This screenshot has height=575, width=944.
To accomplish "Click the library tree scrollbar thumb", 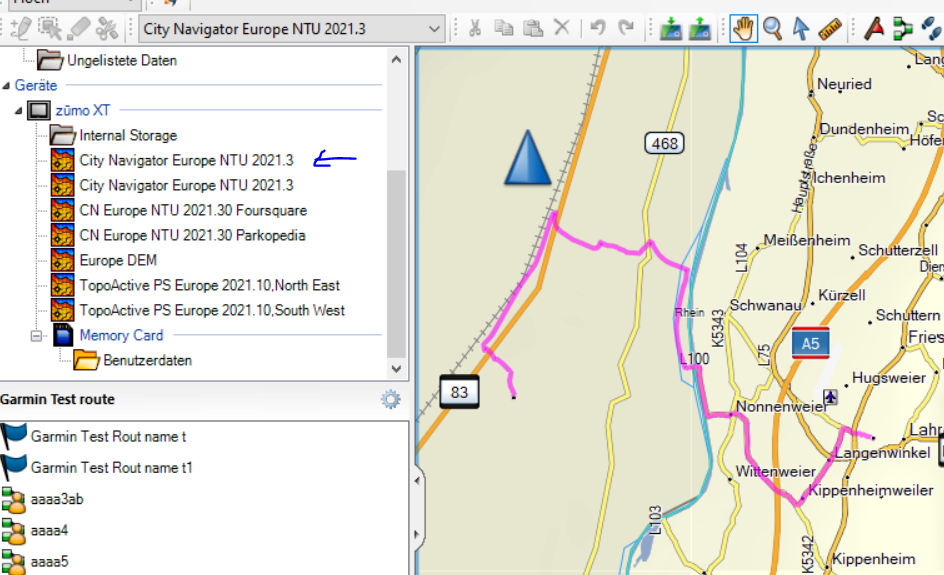I will tap(396, 264).
